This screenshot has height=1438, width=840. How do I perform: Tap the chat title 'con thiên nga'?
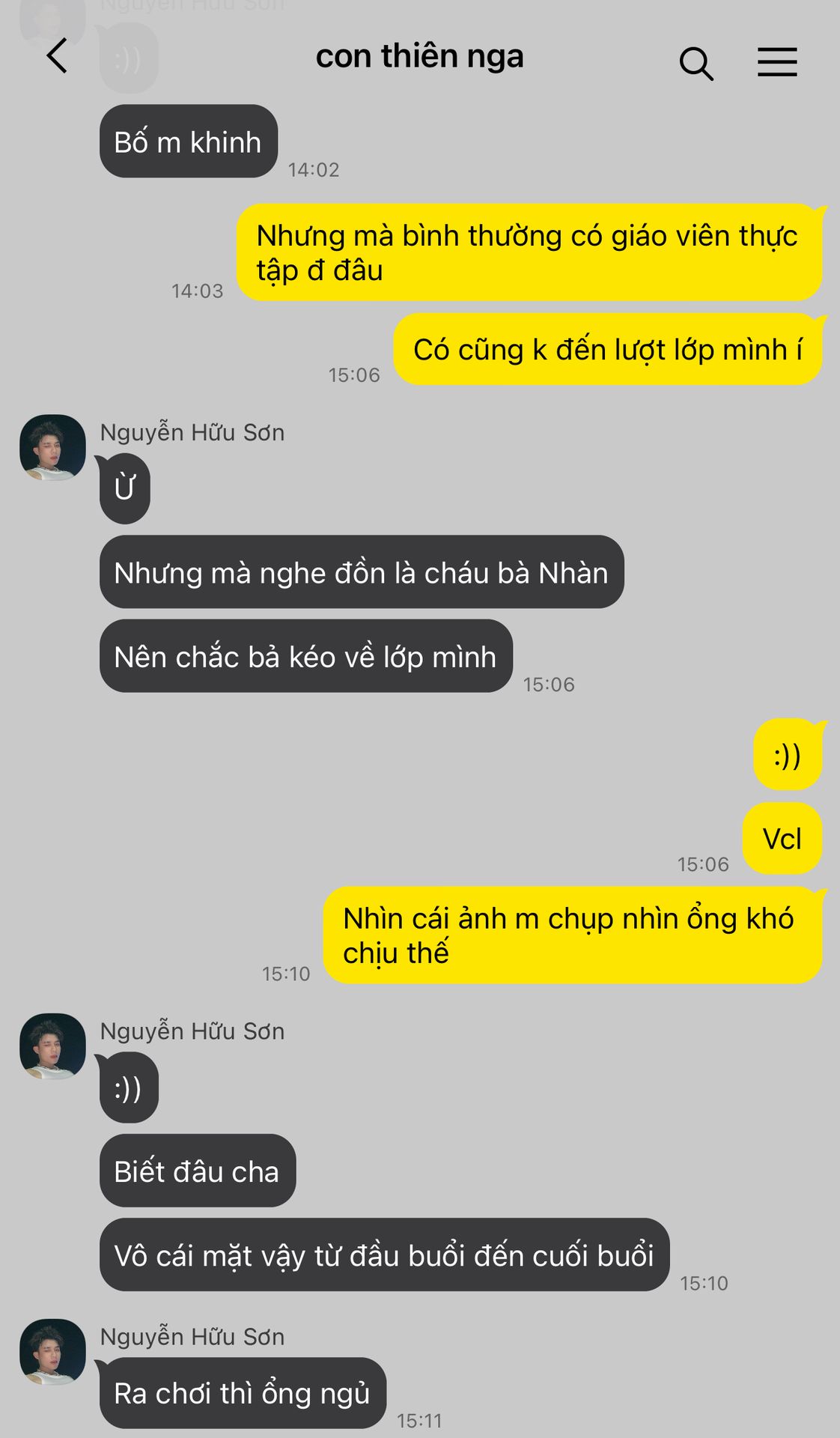(419, 57)
